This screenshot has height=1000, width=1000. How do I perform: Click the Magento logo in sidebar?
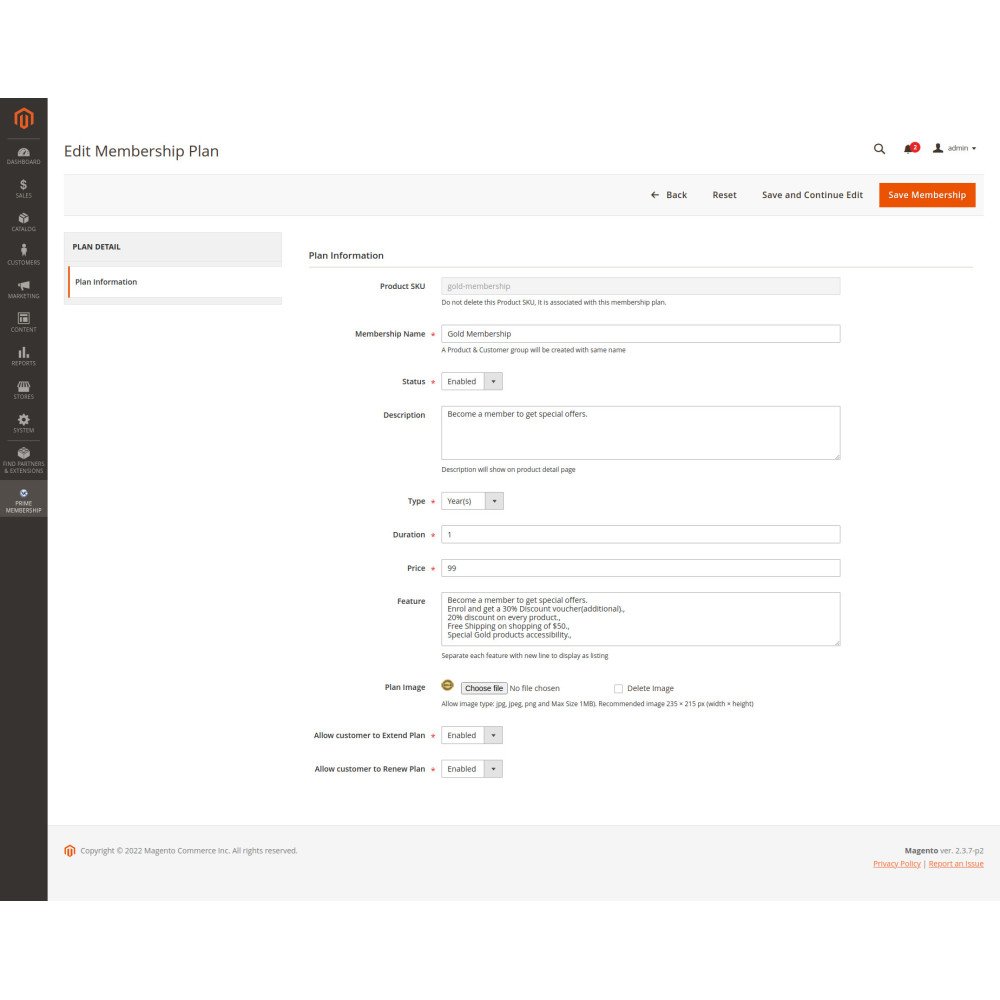click(24, 119)
